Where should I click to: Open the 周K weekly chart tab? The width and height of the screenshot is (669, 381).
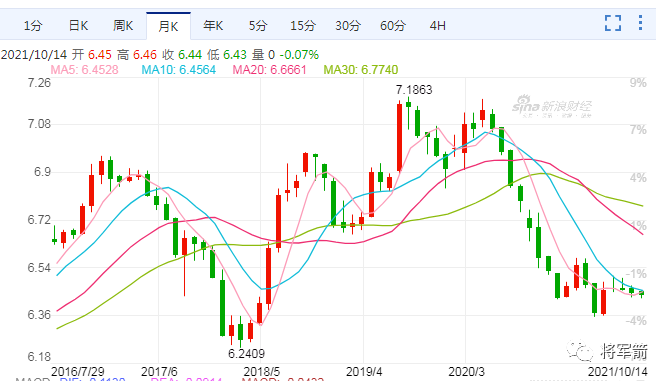coord(123,26)
